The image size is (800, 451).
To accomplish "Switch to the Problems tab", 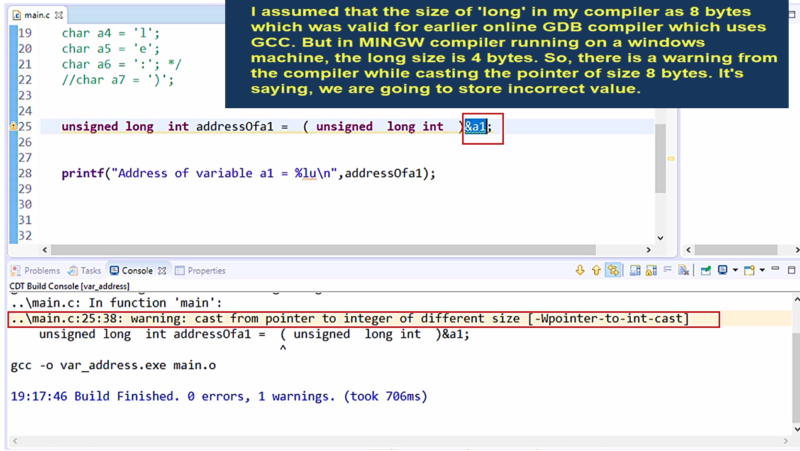I will click(36, 270).
